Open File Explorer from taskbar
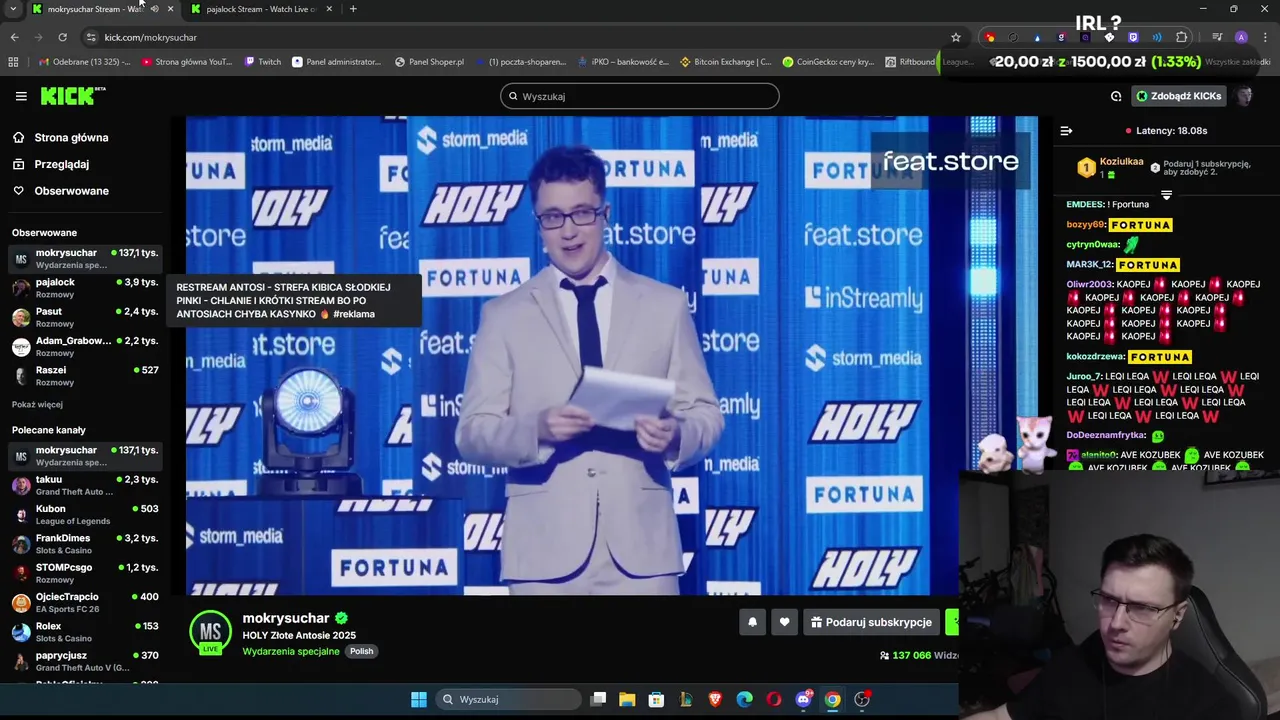Image resolution: width=1280 pixels, height=720 pixels. pos(627,699)
